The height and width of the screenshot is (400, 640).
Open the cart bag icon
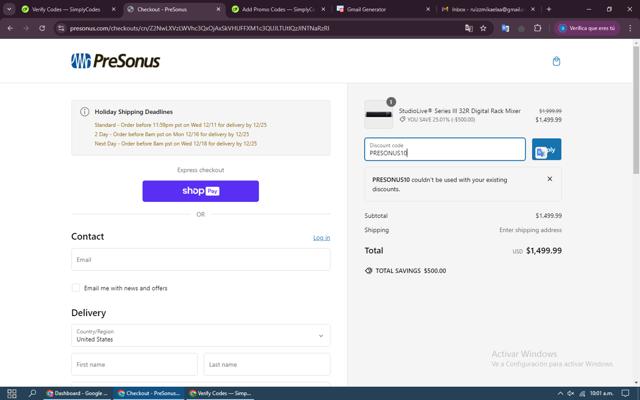pyautogui.click(x=556, y=61)
